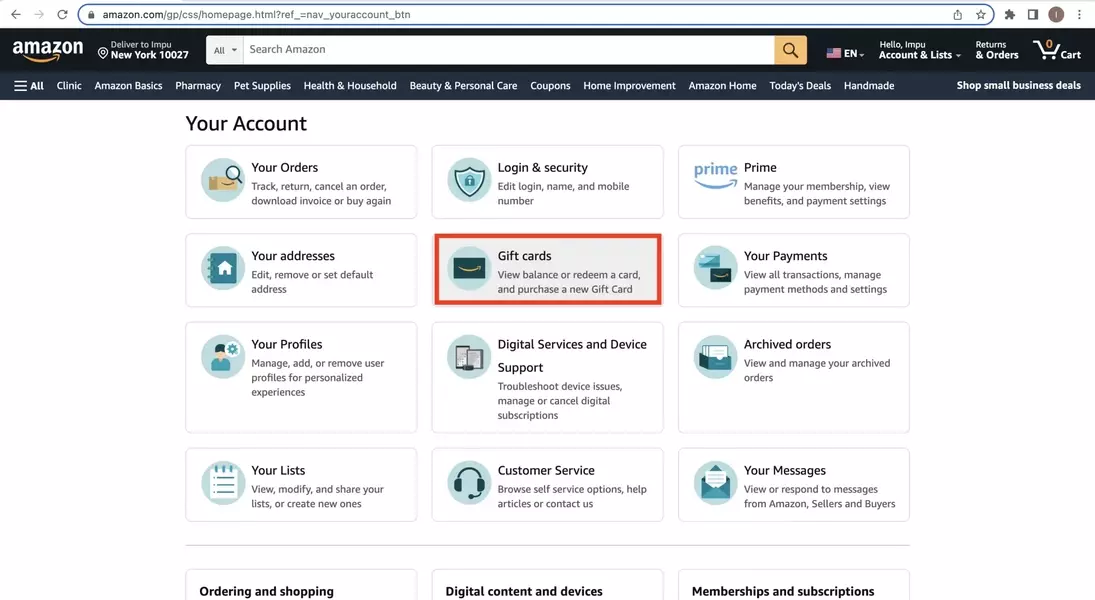The image size is (1095, 600).
Task: Open Handmade in the nav bar
Action: click(x=869, y=86)
